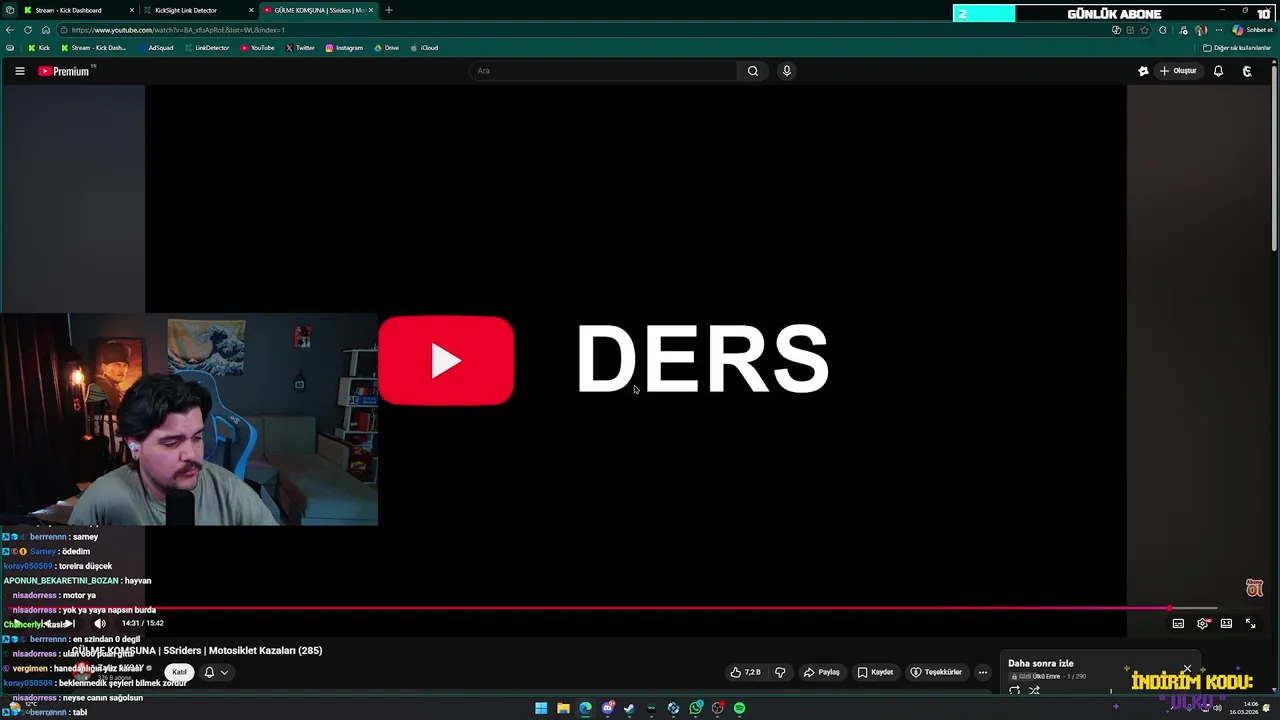Toggle shuffle in Daha sonra izle playlist

click(1034, 690)
